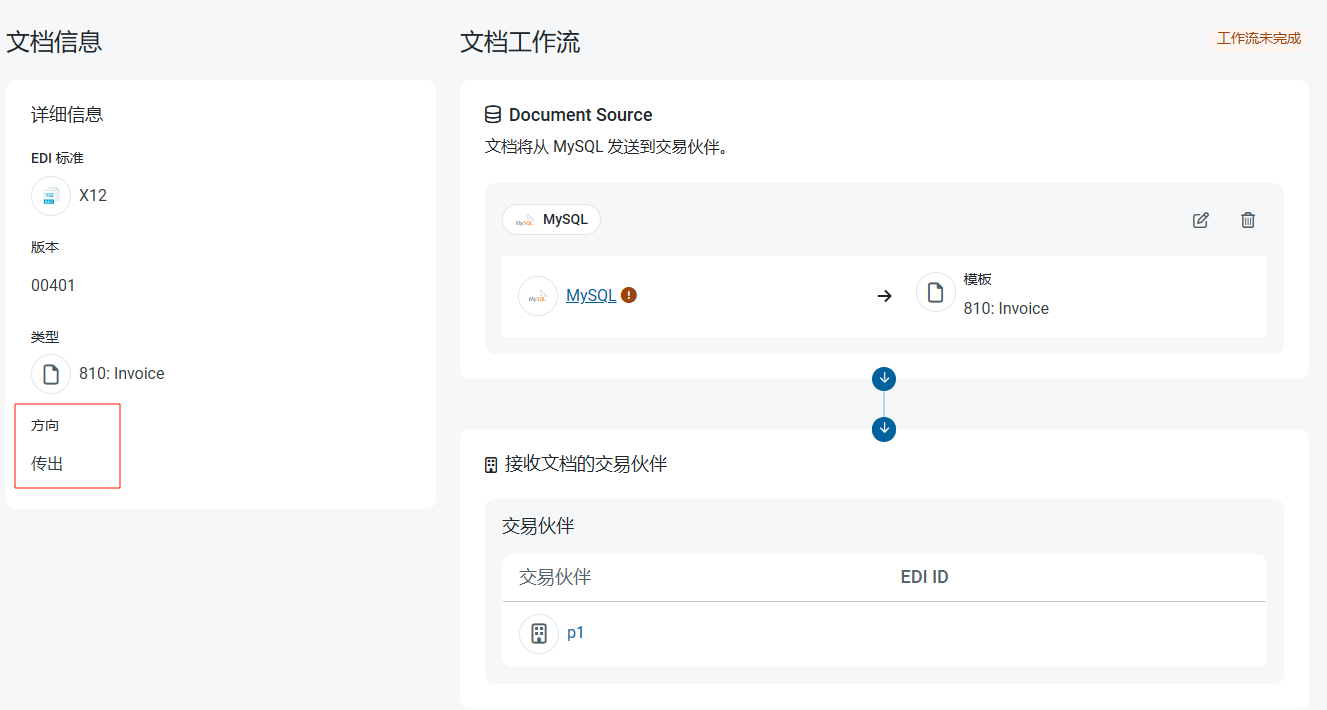Click the 传出 direction value
Viewport: 1327px width, 710px height.
[47, 464]
